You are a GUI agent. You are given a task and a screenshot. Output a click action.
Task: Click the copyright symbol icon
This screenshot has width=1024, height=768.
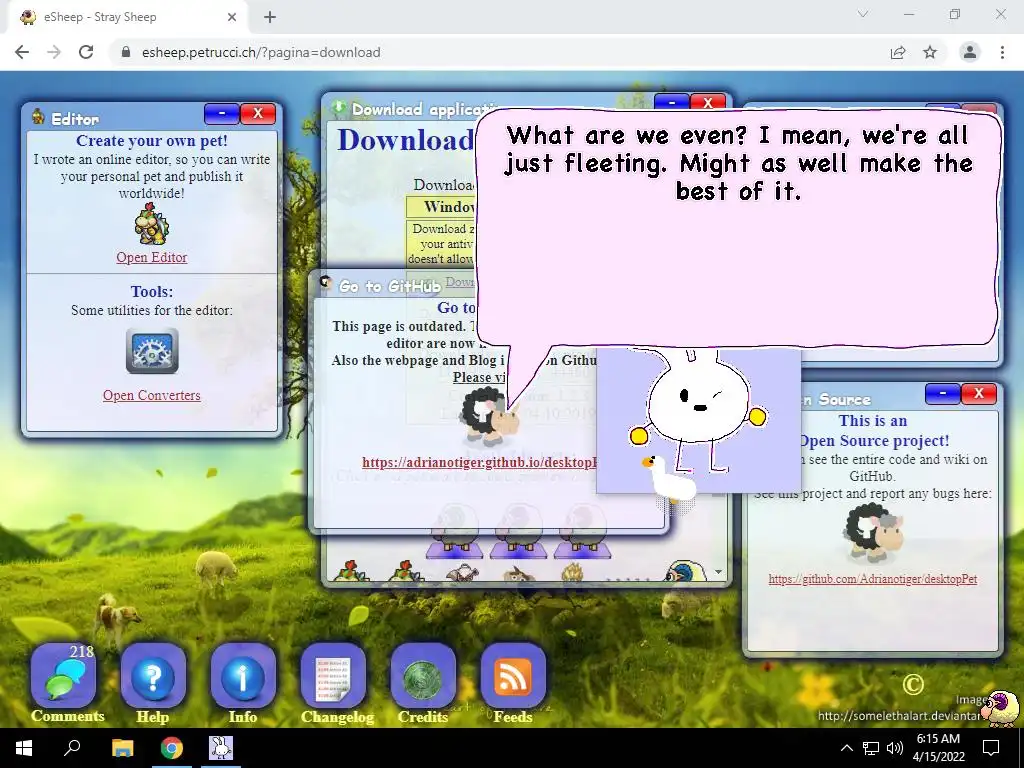913,684
